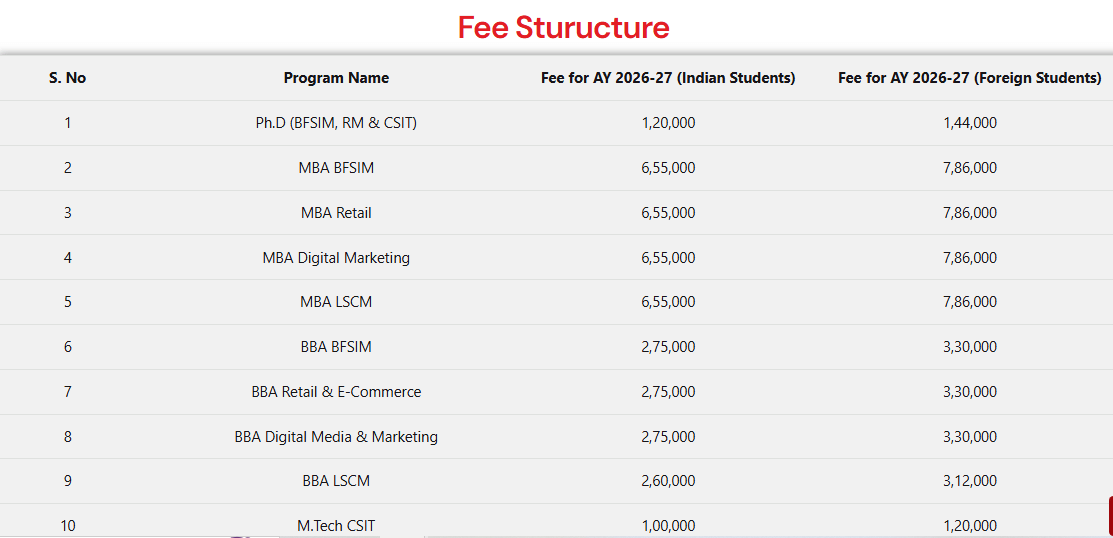1113x538 pixels.
Task: Select the Indian Students fee column header
Action: pyautogui.click(x=668, y=78)
